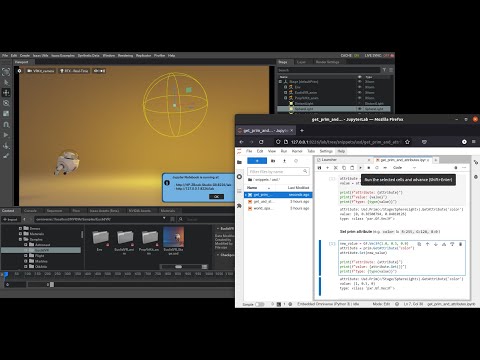Refresh the Jupyter file list
The height and width of the screenshot is (360, 480).
[296, 161]
